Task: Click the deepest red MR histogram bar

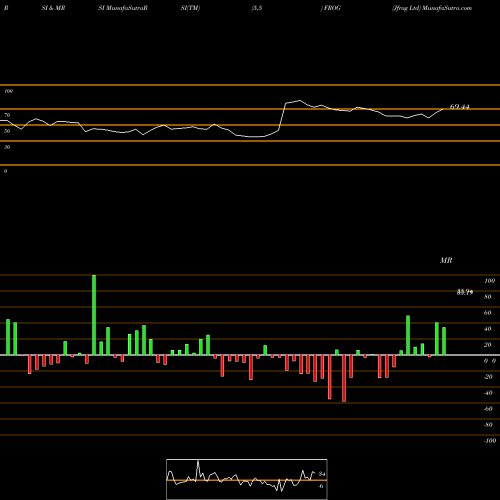Action: click(344, 378)
